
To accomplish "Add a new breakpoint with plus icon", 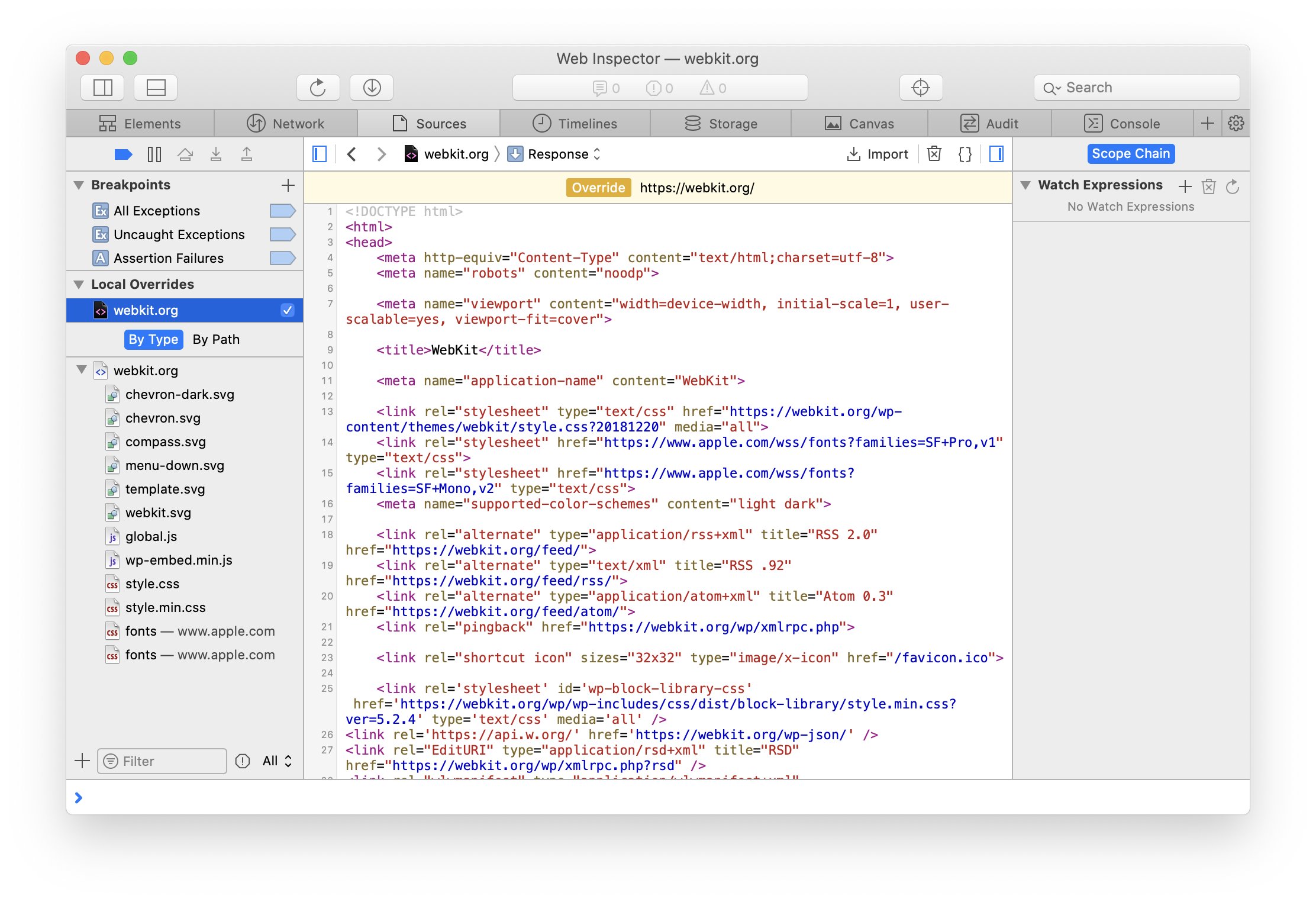I will click(288, 185).
